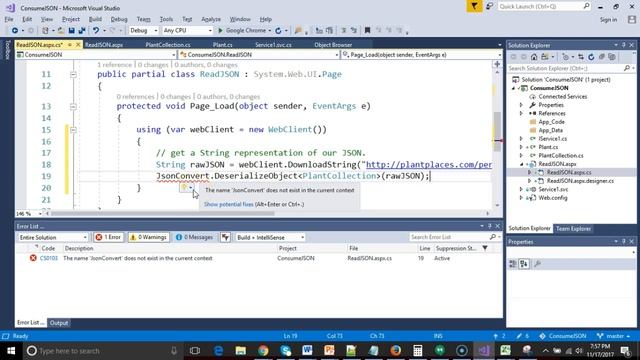Click the feedback notifications flag icon

(x=474, y=6)
